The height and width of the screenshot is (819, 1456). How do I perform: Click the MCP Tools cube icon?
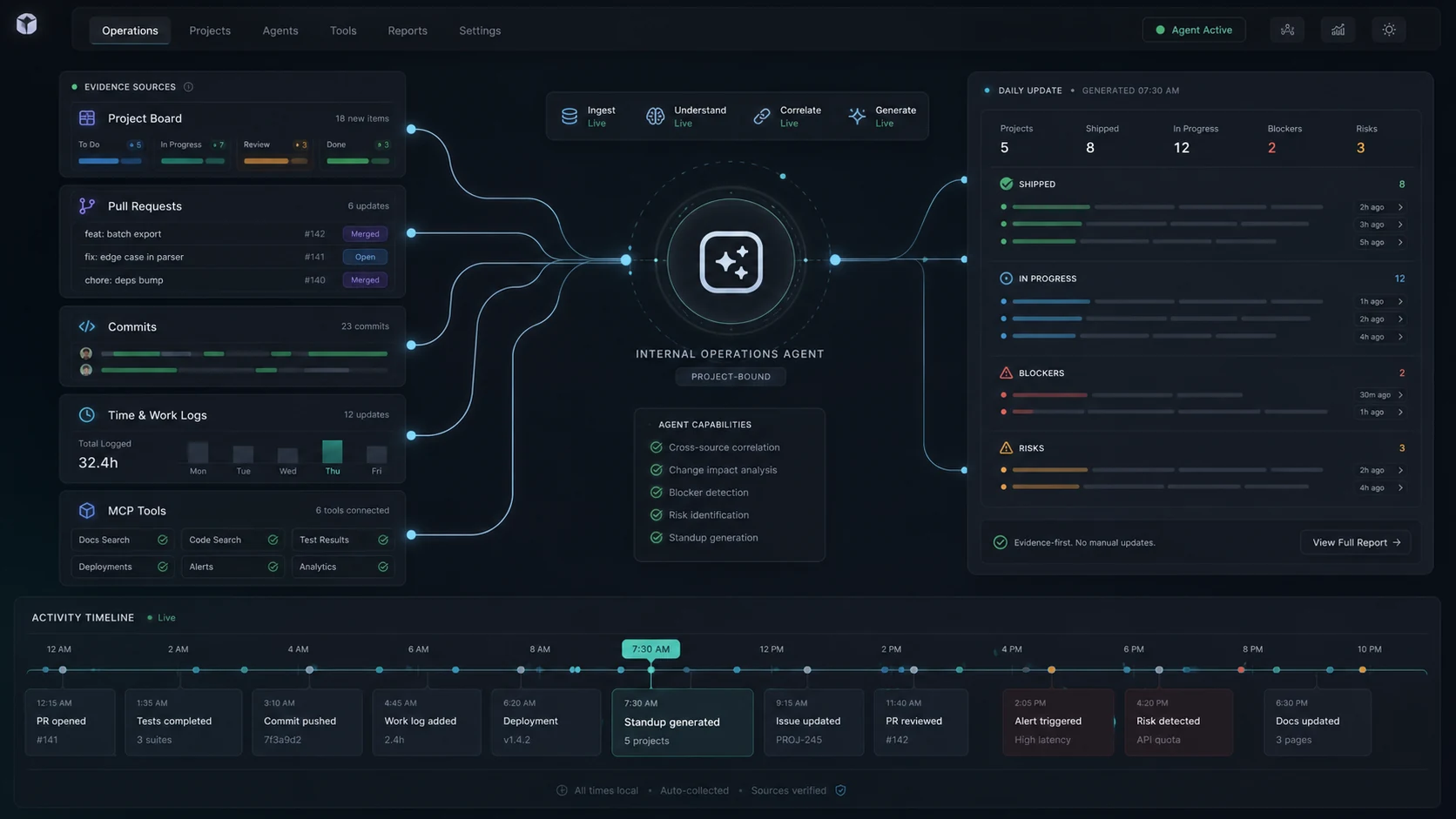click(87, 510)
